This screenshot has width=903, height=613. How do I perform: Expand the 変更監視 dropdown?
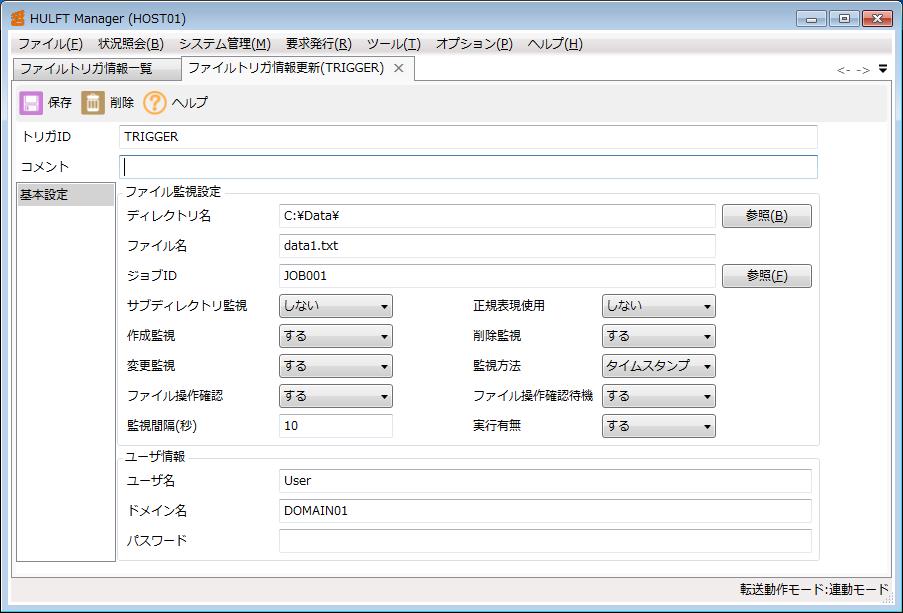(x=336, y=366)
